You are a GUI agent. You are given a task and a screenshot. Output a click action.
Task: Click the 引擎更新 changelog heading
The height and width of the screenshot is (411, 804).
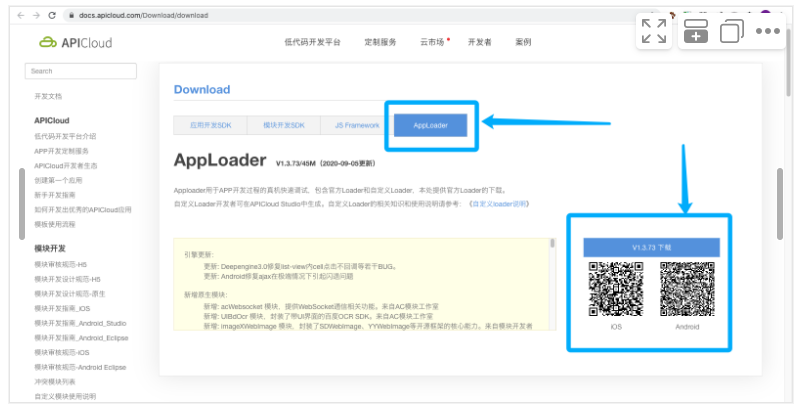click(199, 255)
